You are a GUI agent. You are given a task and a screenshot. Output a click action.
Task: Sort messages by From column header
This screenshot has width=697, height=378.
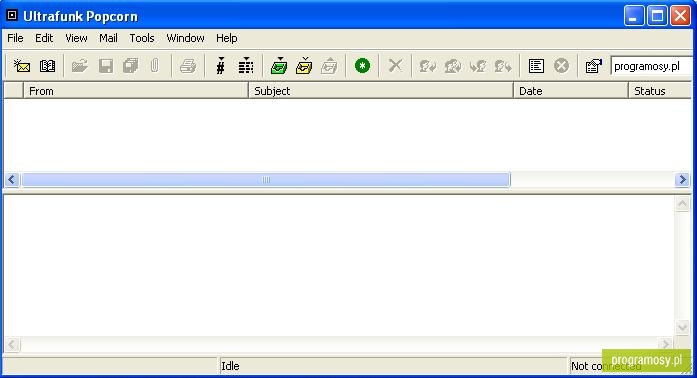(136, 91)
